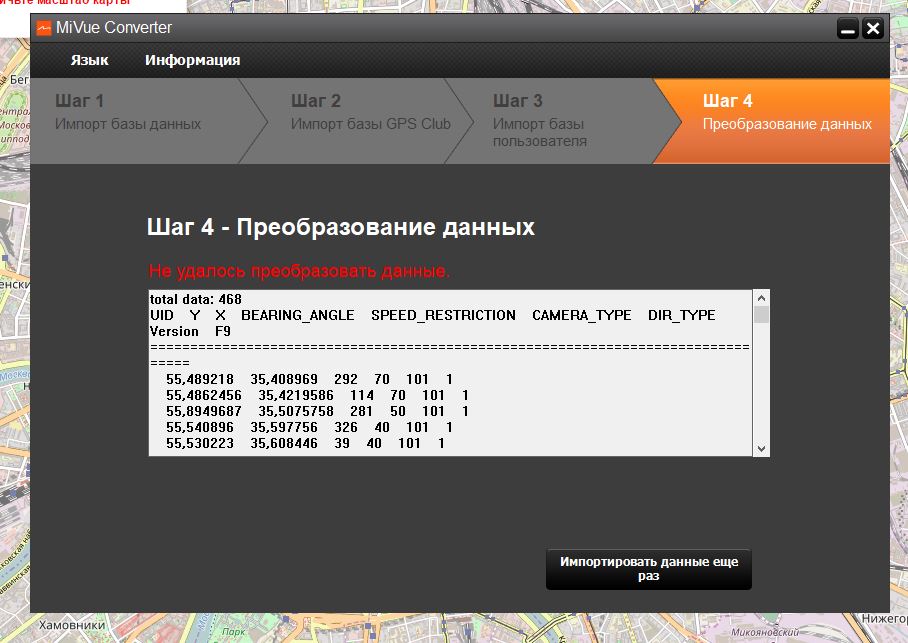Go to Шаг 1 Импорт базы данных
Image resolution: width=908 pixels, height=643 pixels.
pyautogui.click(x=128, y=112)
